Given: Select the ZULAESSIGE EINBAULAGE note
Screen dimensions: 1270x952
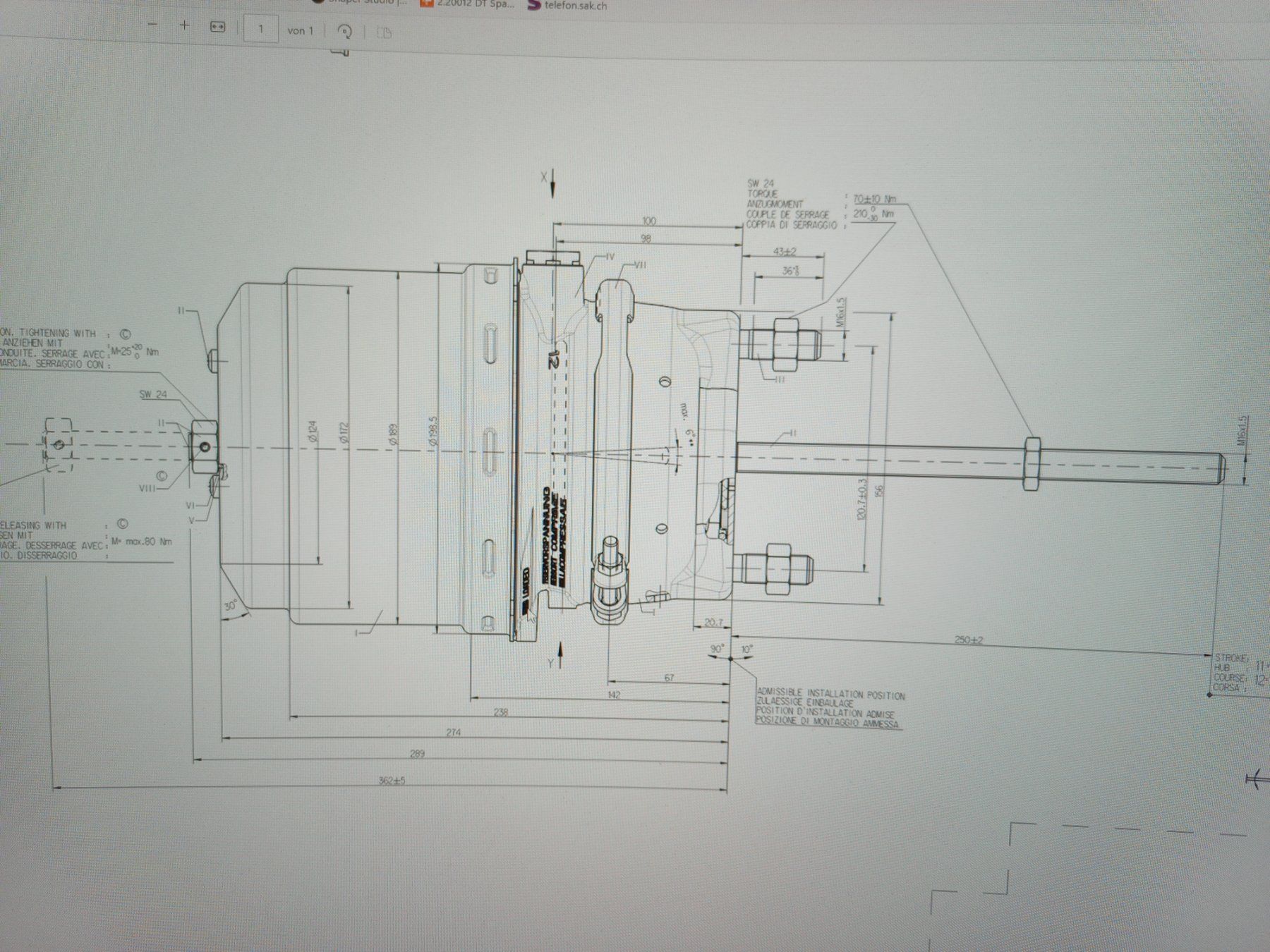Looking at the screenshot, I should tap(804, 703).
